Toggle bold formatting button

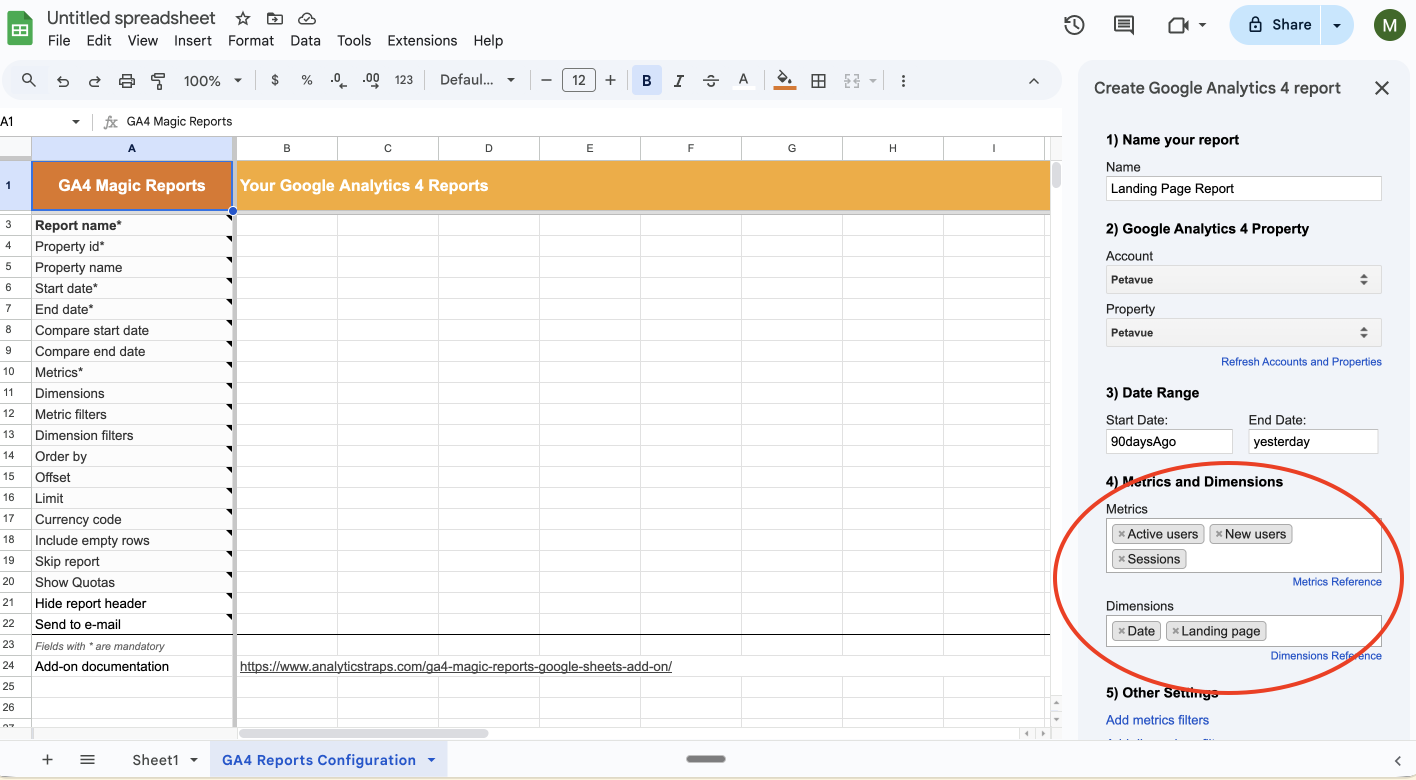click(647, 81)
